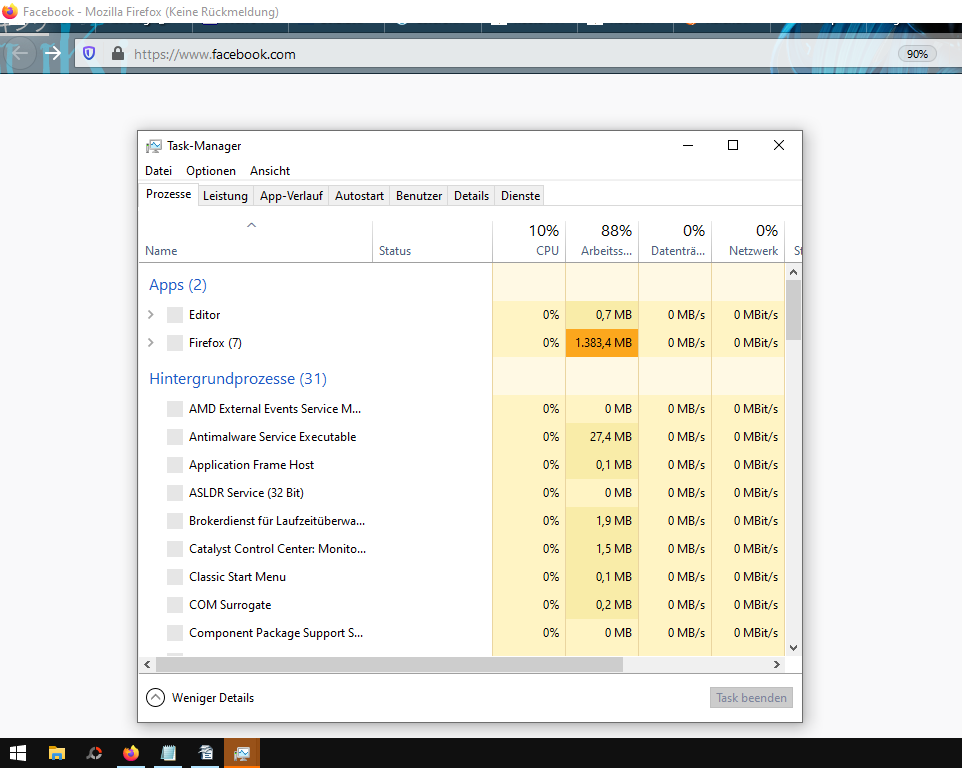
Task: Click the Task Manager taskbar icon
Action: (x=241, y=754)
